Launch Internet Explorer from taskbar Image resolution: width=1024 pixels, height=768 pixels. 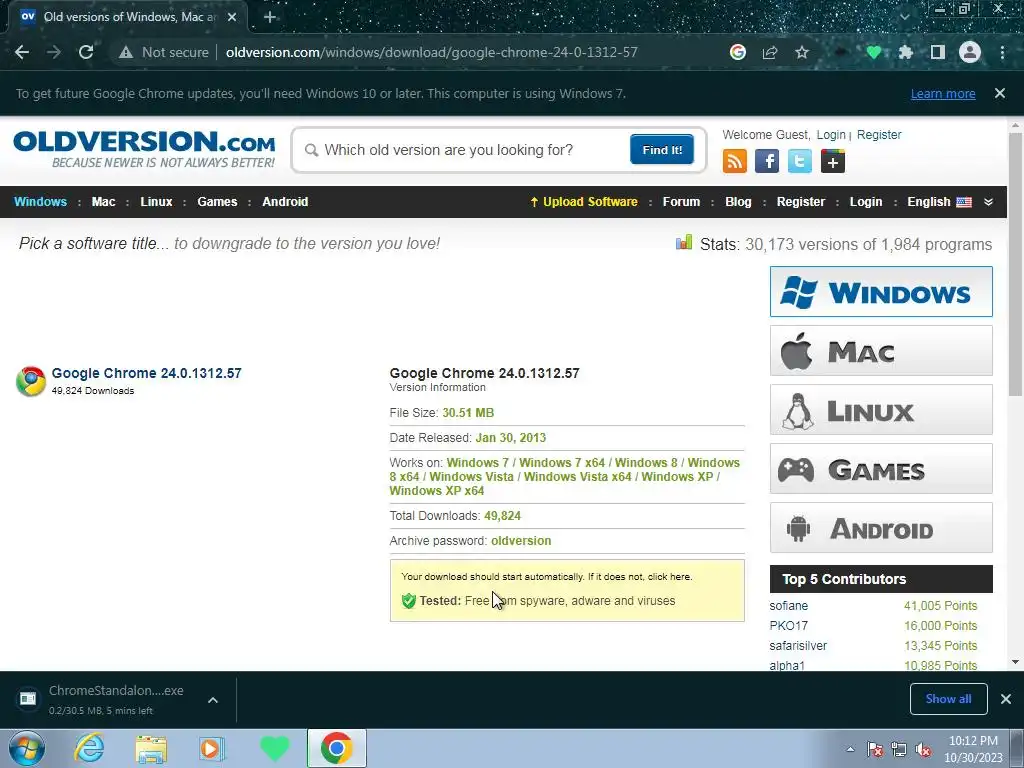tap(89, 748)
